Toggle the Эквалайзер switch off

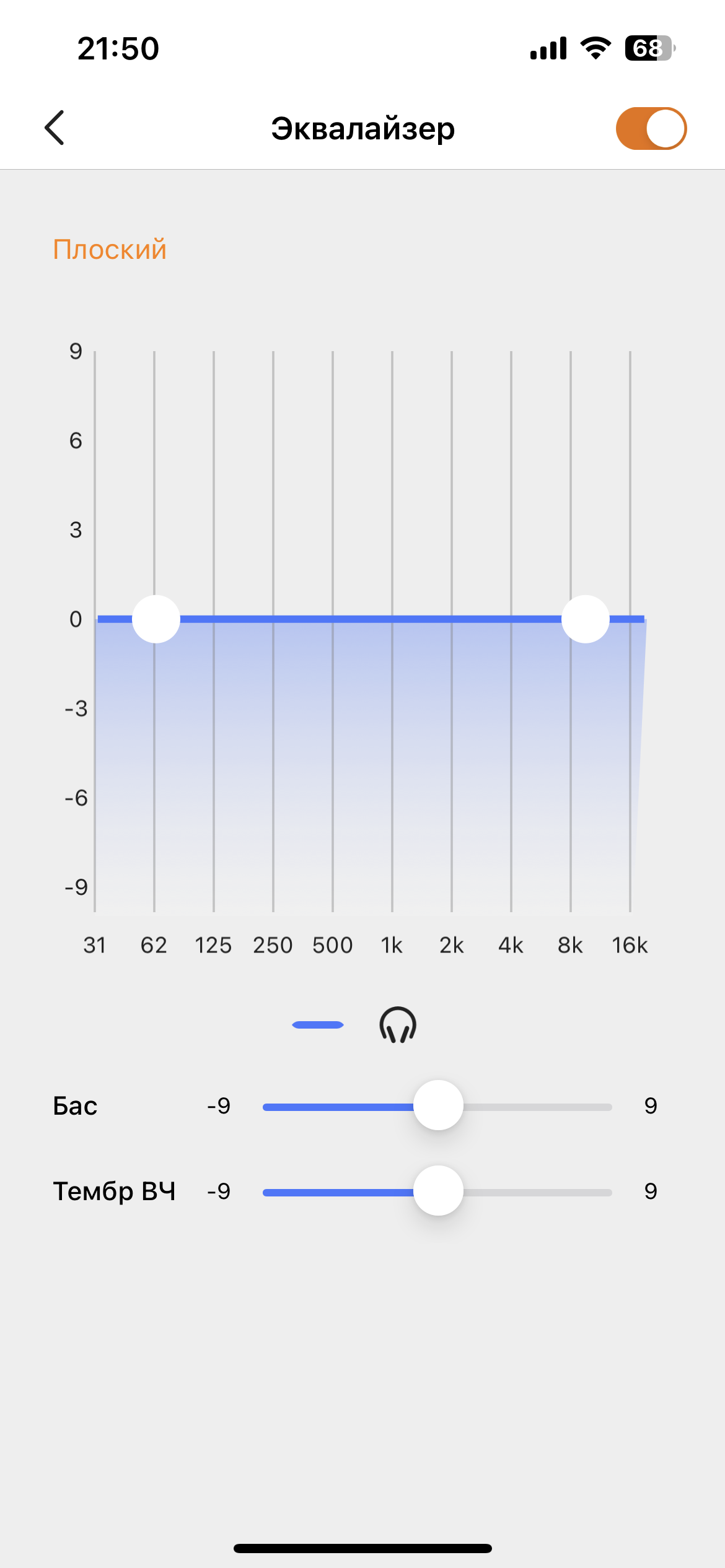651,129
